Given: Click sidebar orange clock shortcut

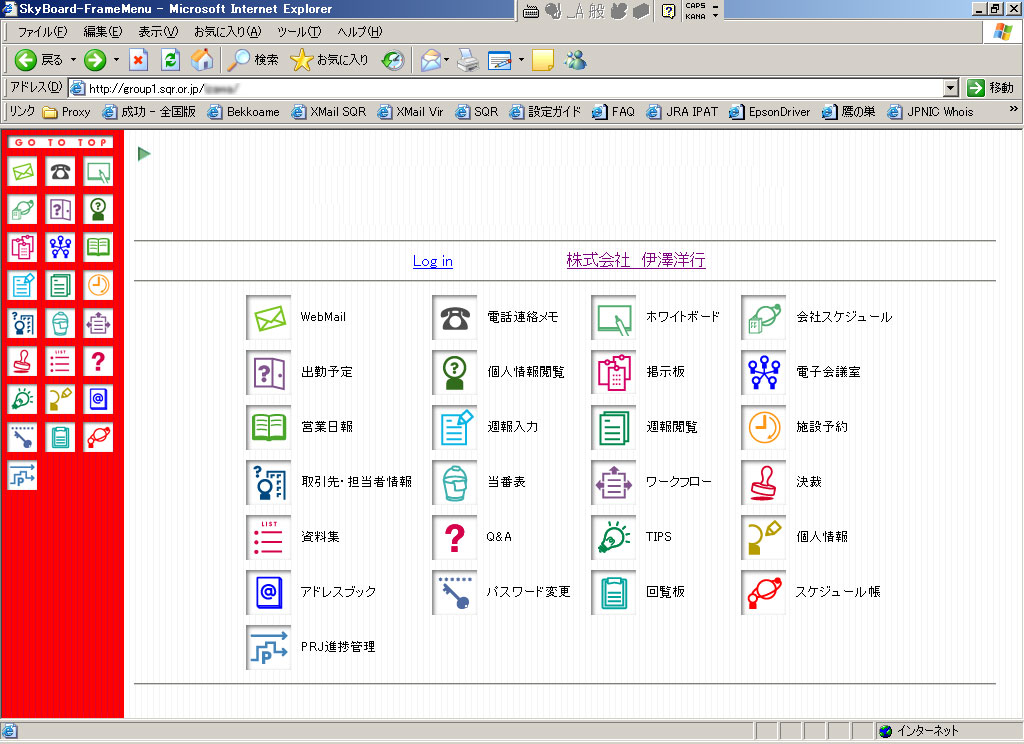Looking at the screenshot, I should [x=98, y=285].
